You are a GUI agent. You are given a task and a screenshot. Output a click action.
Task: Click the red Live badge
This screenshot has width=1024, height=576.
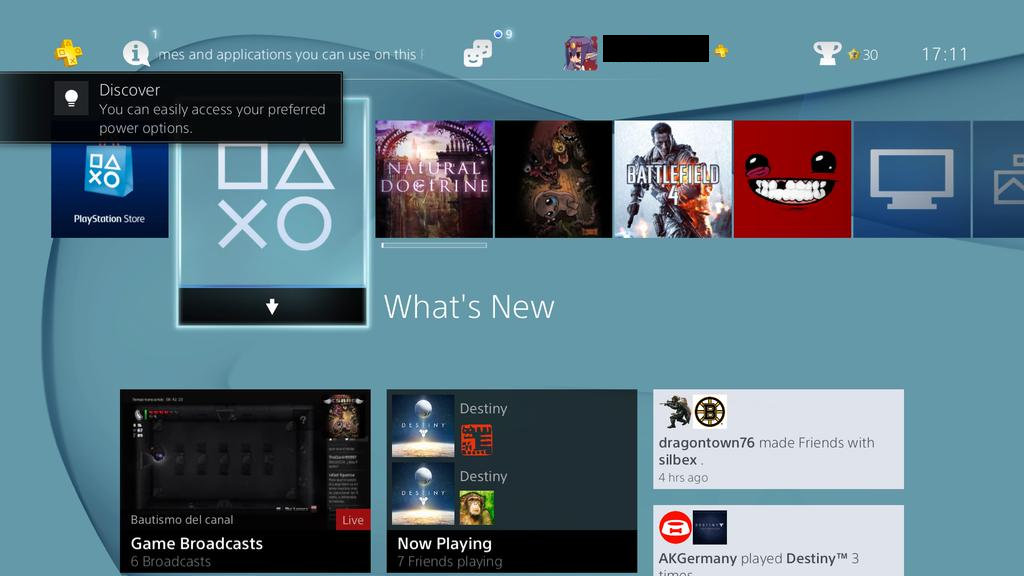[x=353, y=520]
